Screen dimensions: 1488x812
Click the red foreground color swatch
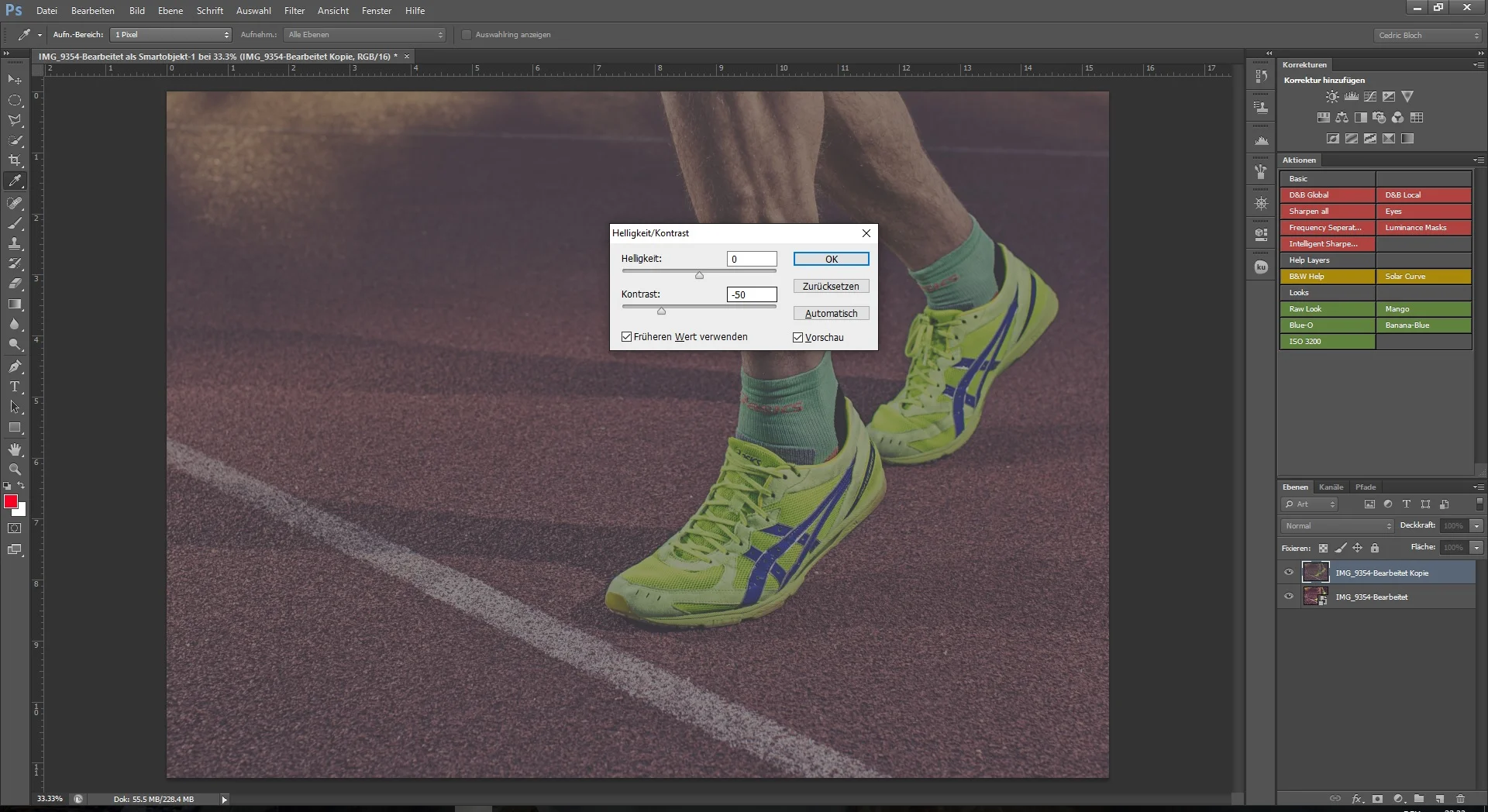(11, 502)
